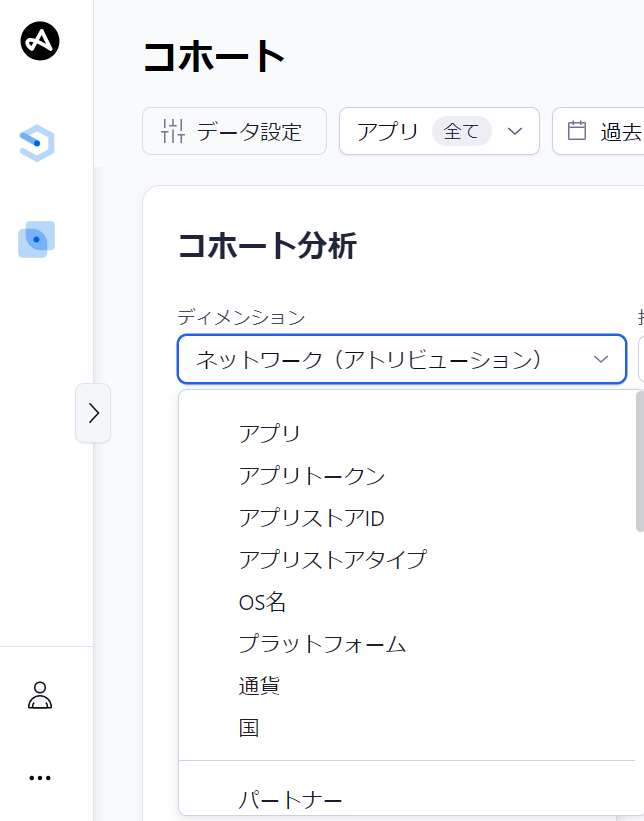The image size is (644, 821).
Task: Select アプリトークン option
Action: click(x=311, y=475)
